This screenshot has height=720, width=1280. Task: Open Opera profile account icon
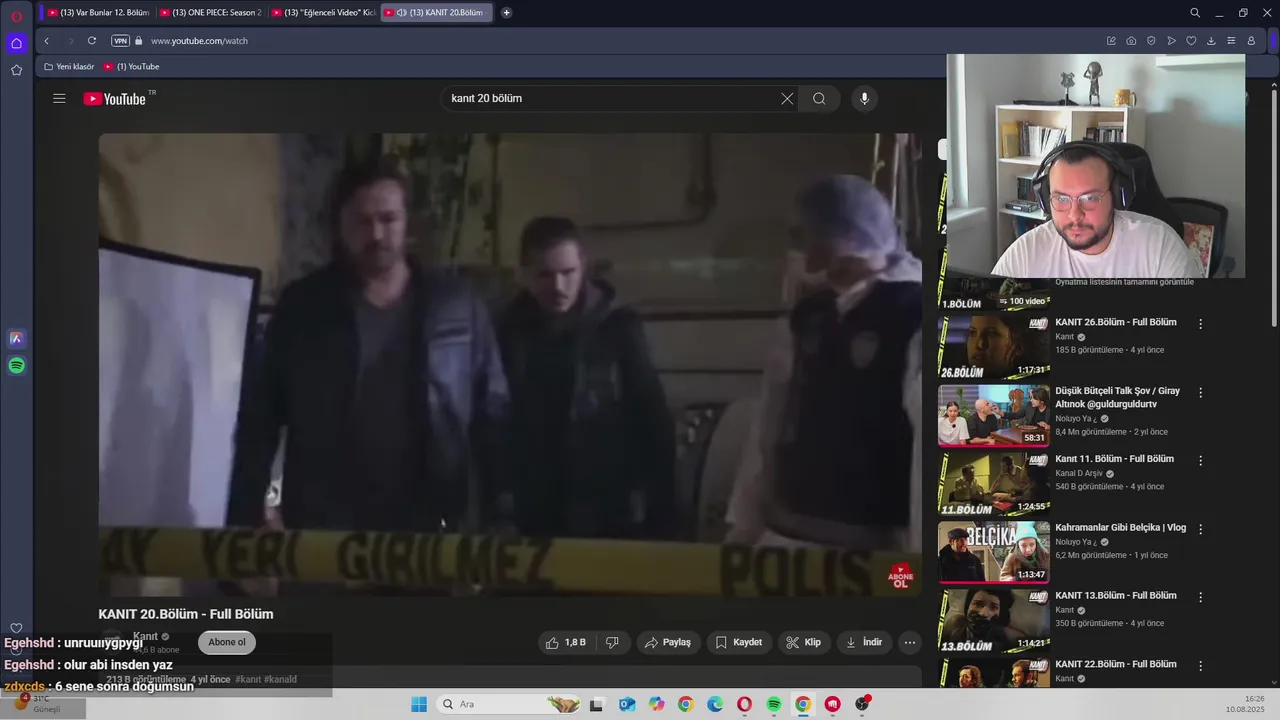coord(1251,41)
